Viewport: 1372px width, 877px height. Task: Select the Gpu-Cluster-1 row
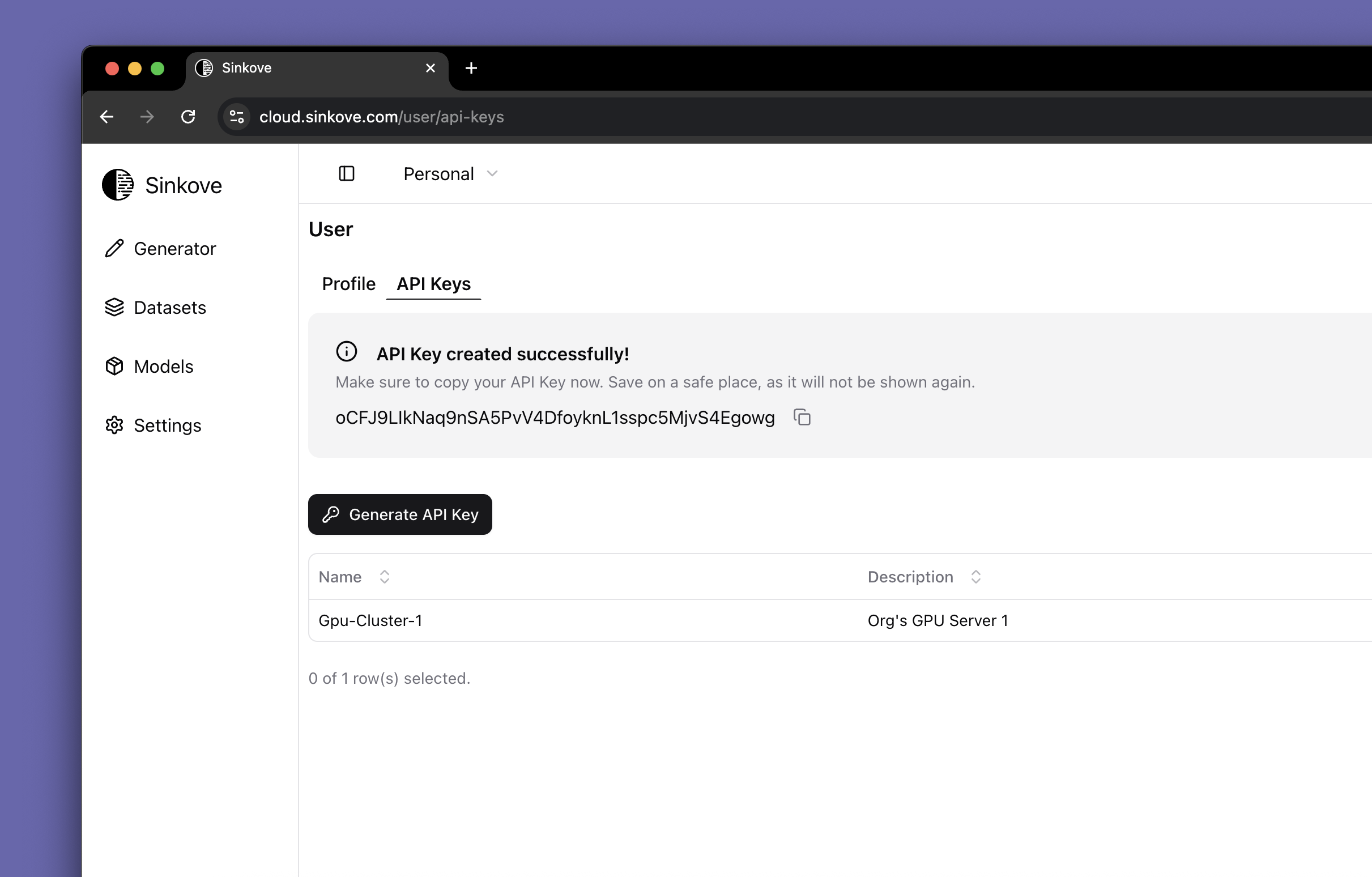click(370, 620)
